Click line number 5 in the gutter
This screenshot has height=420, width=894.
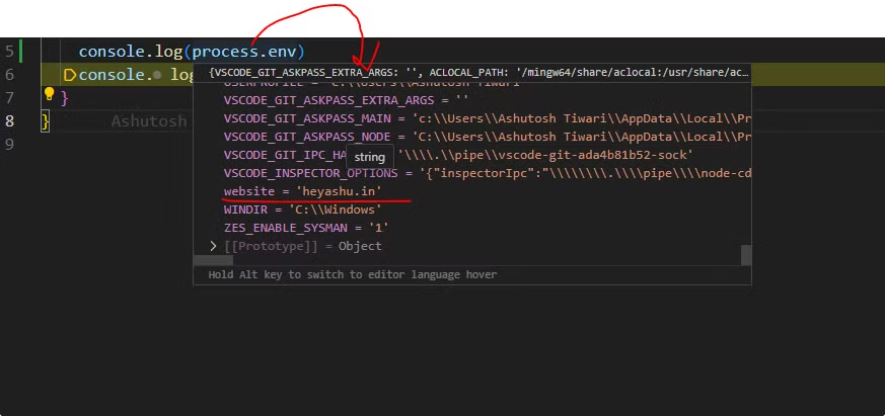coord(11,52)
